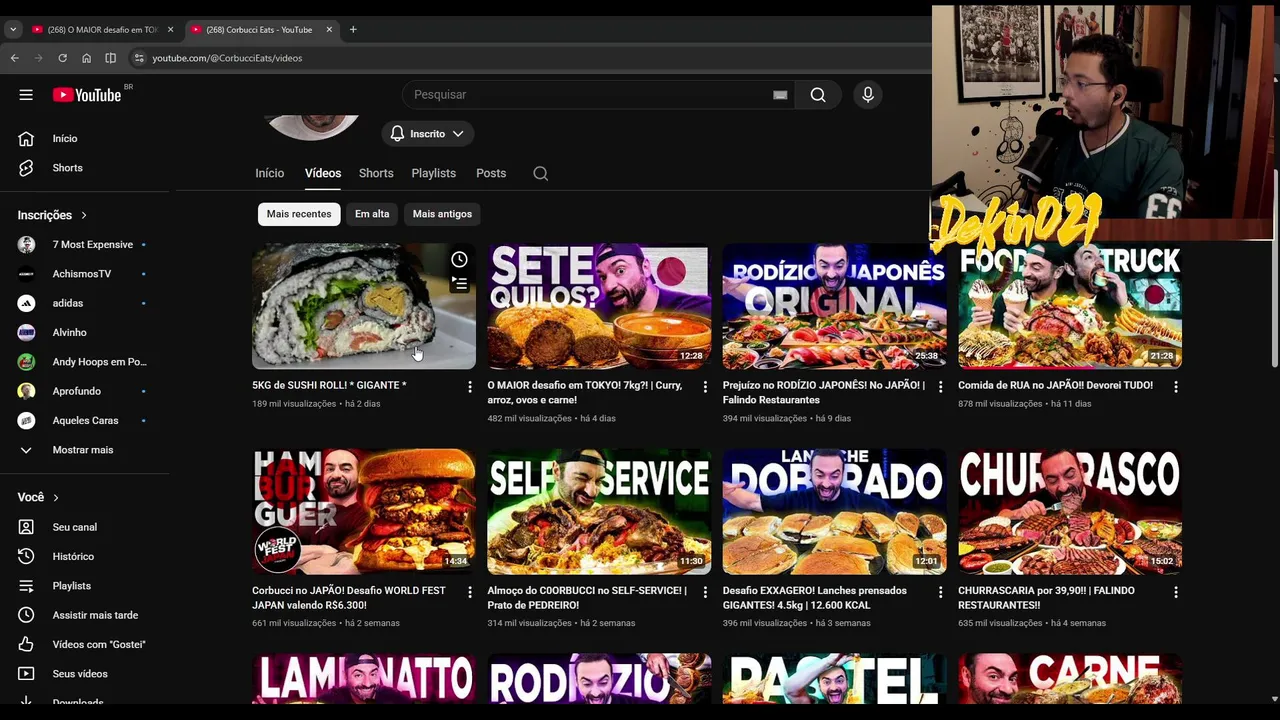Open options for Prejuízo no RODÍZIO JAPONÊS video
This screenshot has height=720, width=1280.
tap(940, 386)
